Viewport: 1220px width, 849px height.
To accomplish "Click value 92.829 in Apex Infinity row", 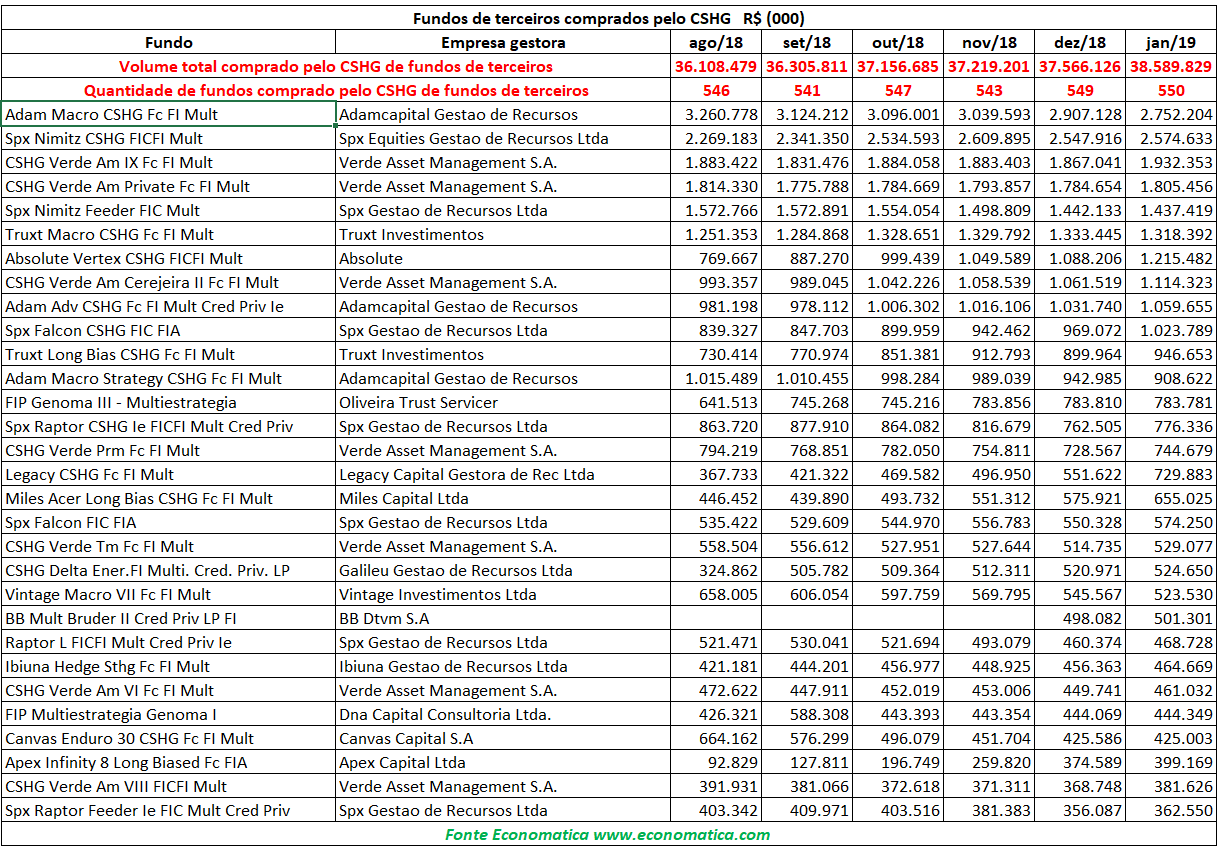I will click(x=716, y=763).
